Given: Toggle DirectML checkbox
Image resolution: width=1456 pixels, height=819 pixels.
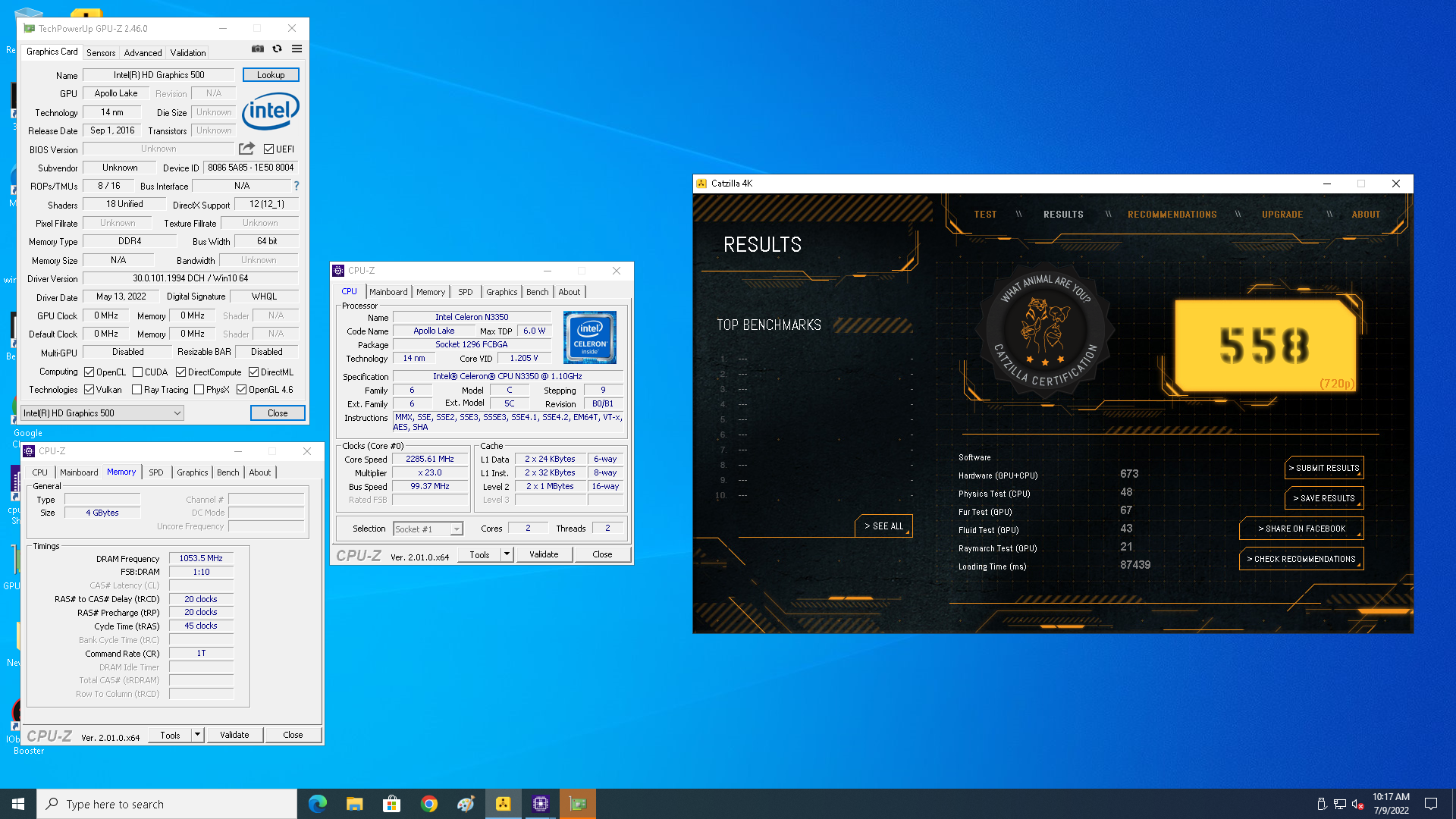Looking at the screenshot, I should (x=253, y=372).
